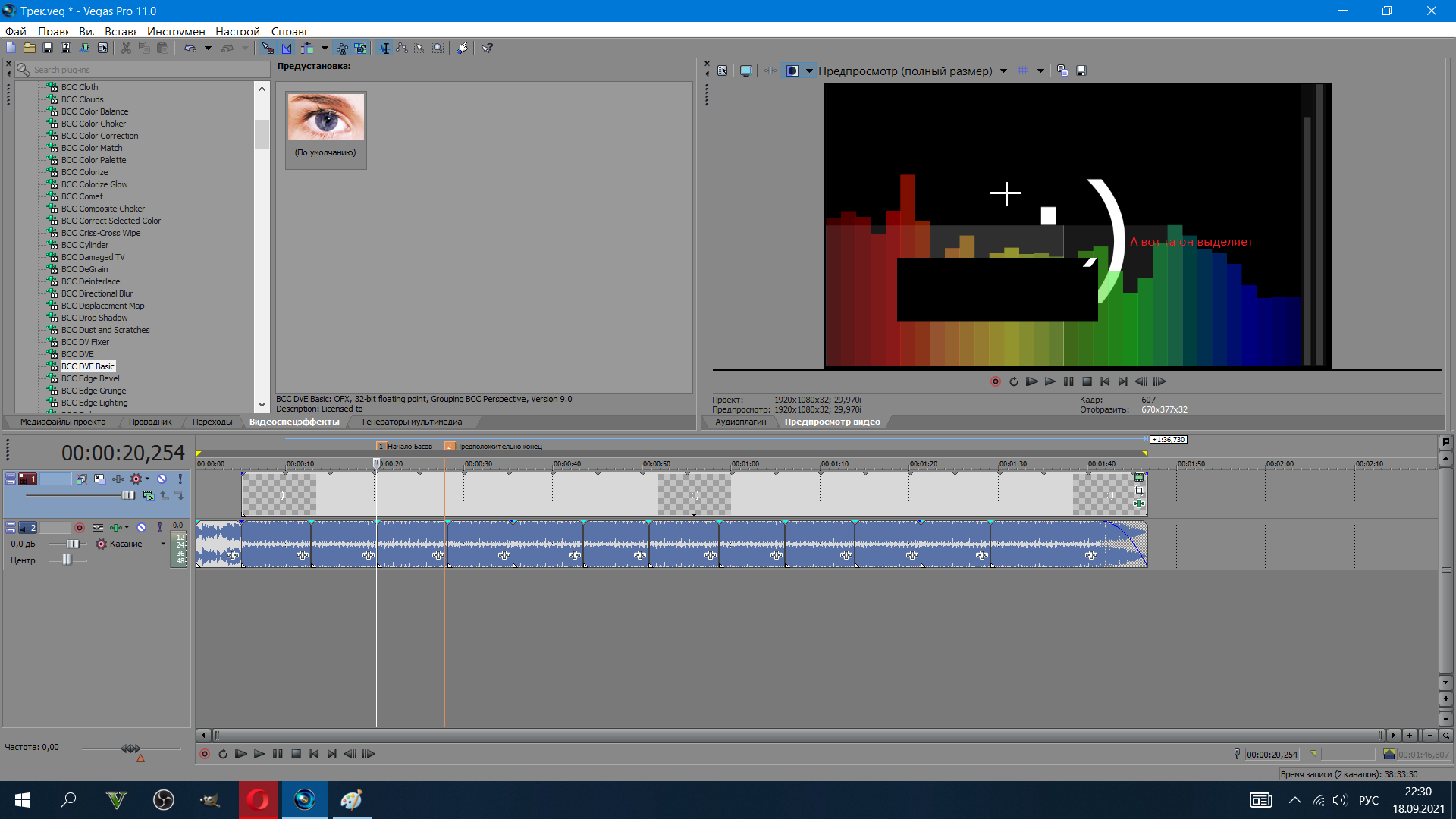The width and height of the screenshot is (1456, 819).
Task: Create a new project from the toolbar
Action: 11,48
